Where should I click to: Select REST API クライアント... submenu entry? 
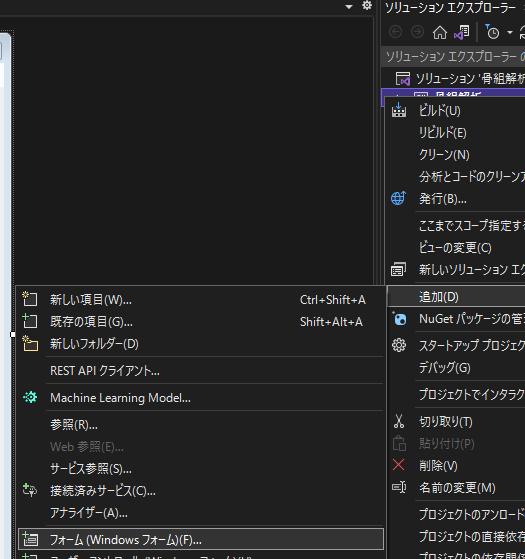click(x=201, y=371)
